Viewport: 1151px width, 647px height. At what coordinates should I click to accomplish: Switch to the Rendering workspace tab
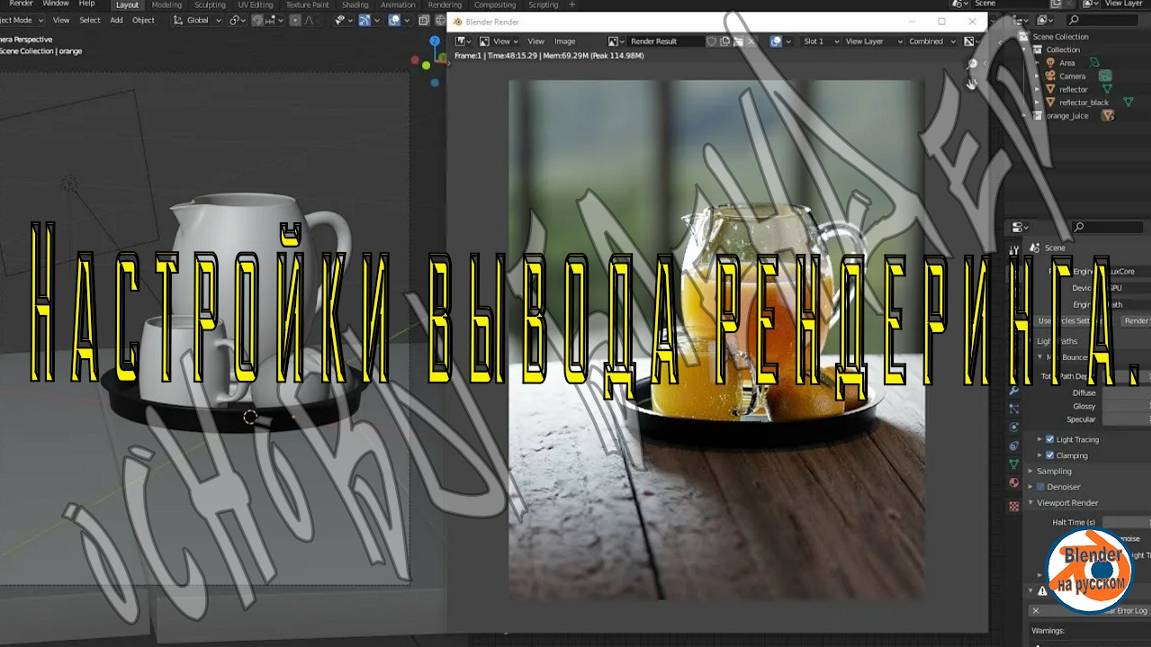point(445,4)
